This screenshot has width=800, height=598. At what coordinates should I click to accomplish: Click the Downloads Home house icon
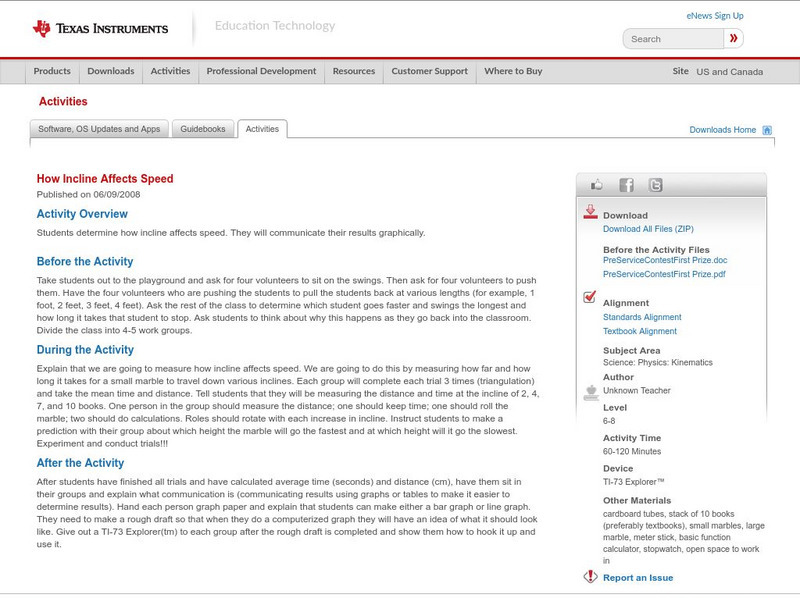tap(766, 129)
